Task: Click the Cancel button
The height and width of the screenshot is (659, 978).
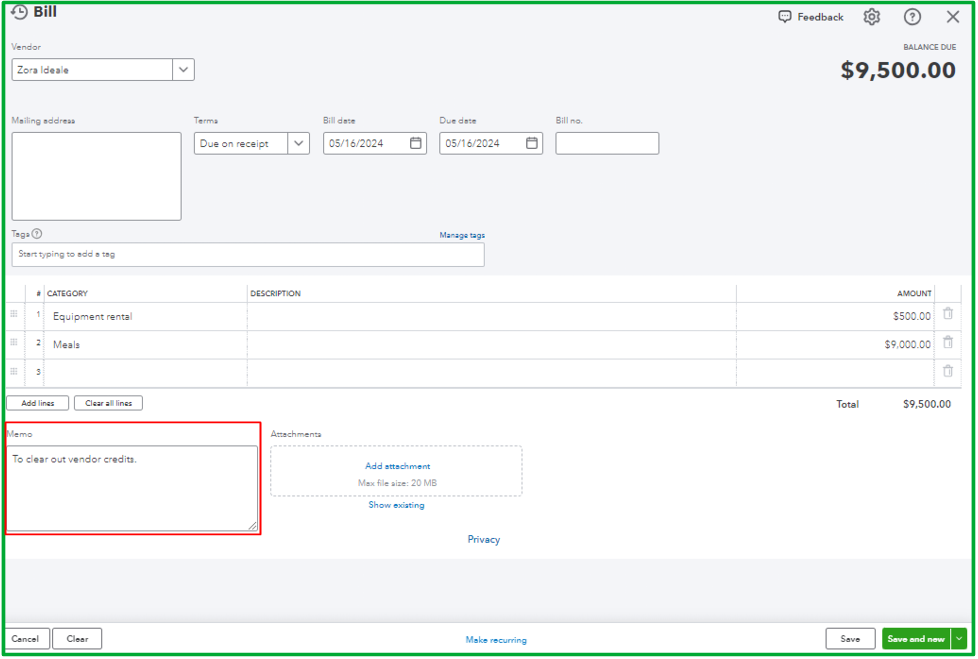Action: click(x=25, y=639)
